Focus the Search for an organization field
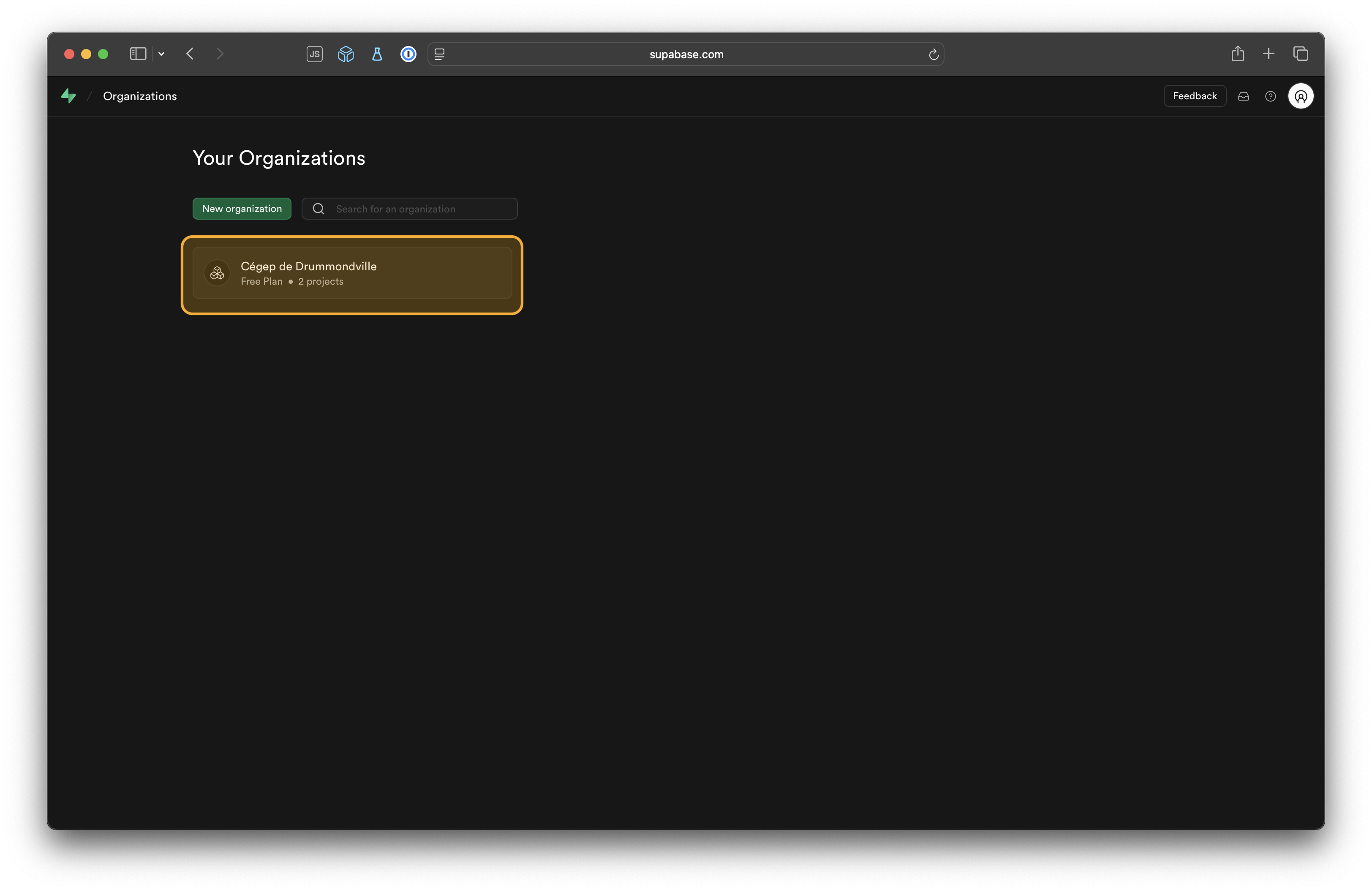This screenshot has width=1372, height=892. pyautogui.click(x=409, y=209)
